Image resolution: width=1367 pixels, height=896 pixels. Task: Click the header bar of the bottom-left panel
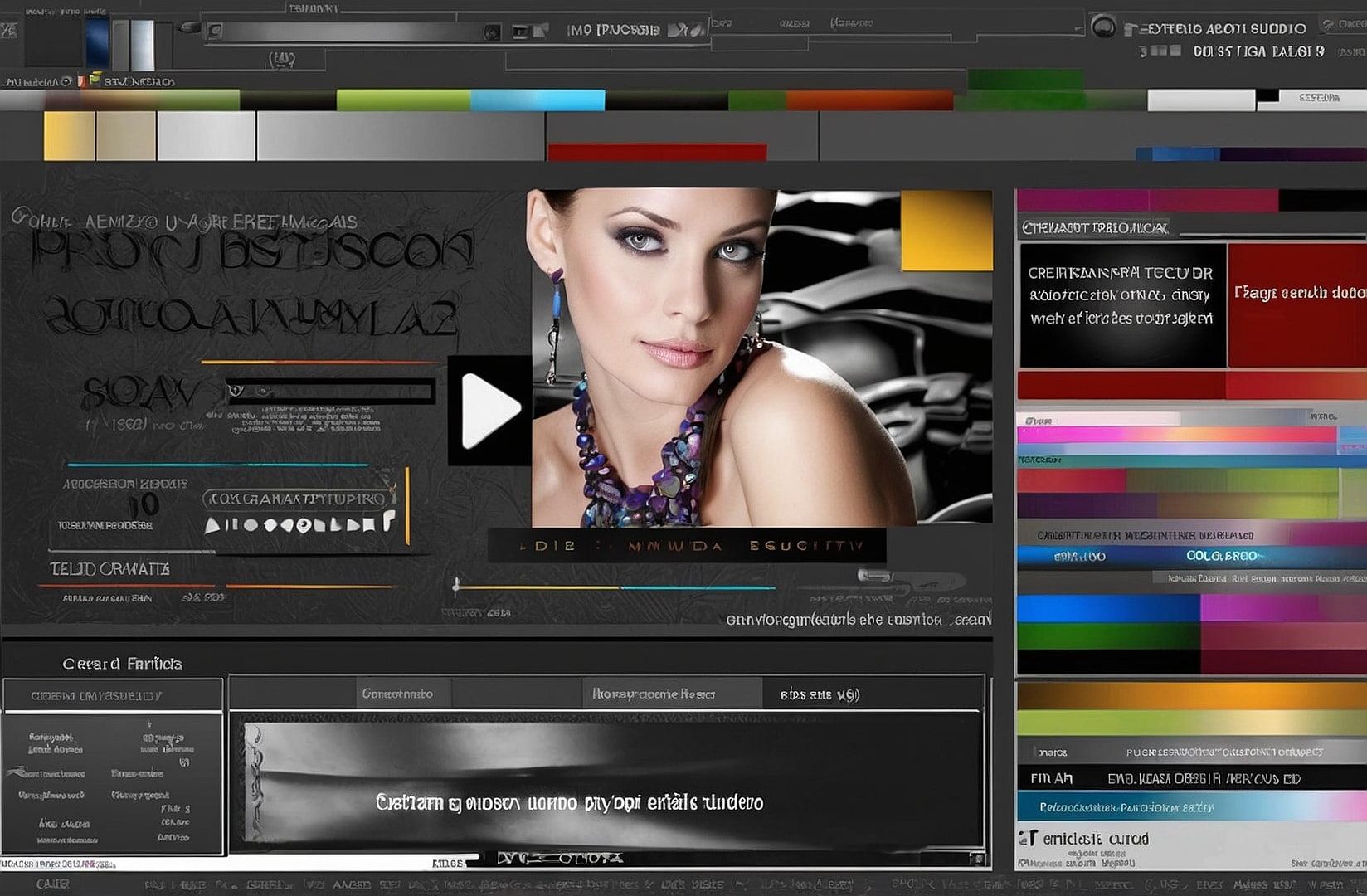(x=113, y=695)
